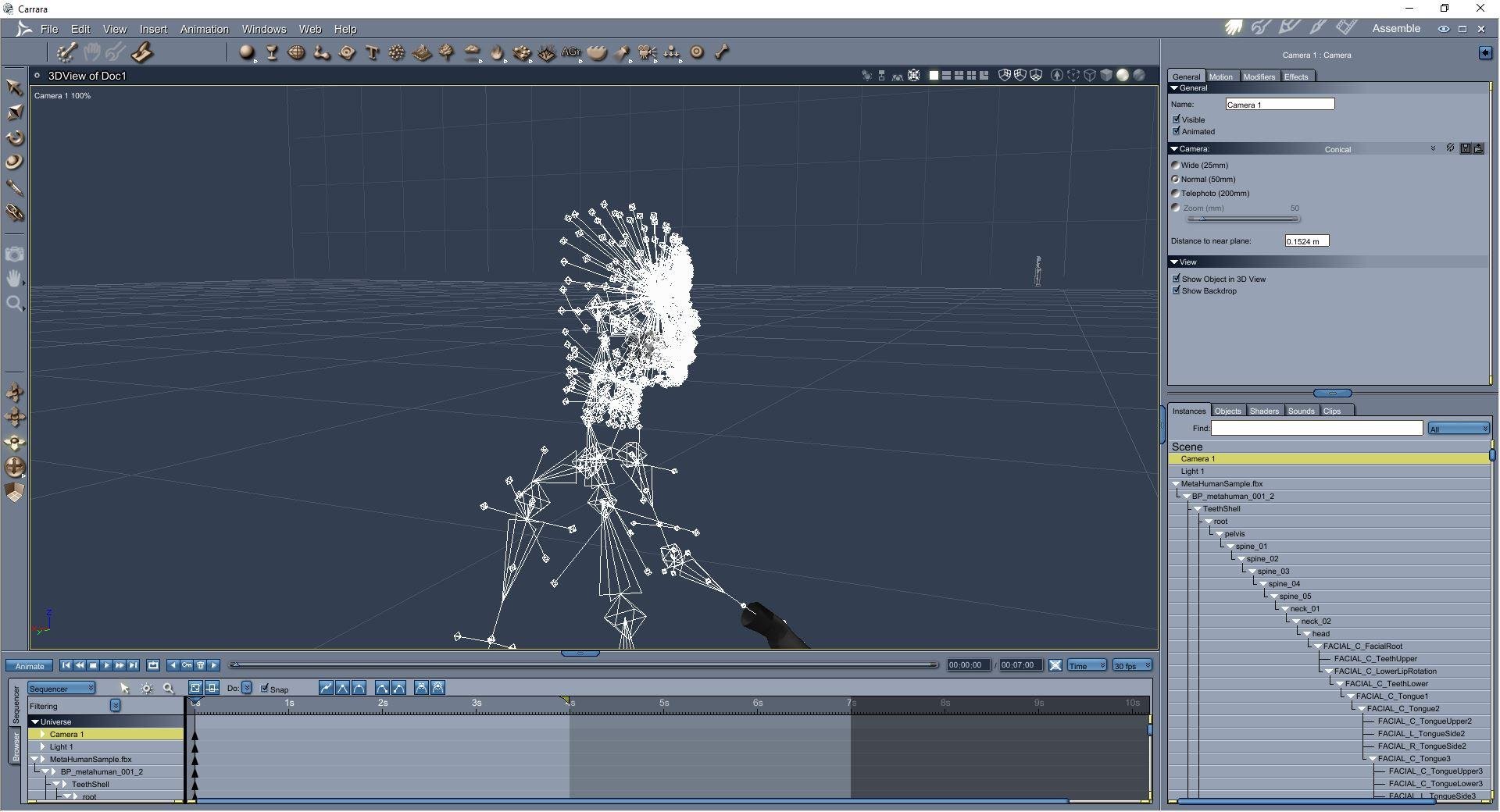Select the Zoom (mm) radio option
1500x812 pixels.
[x=1175, y=208]
